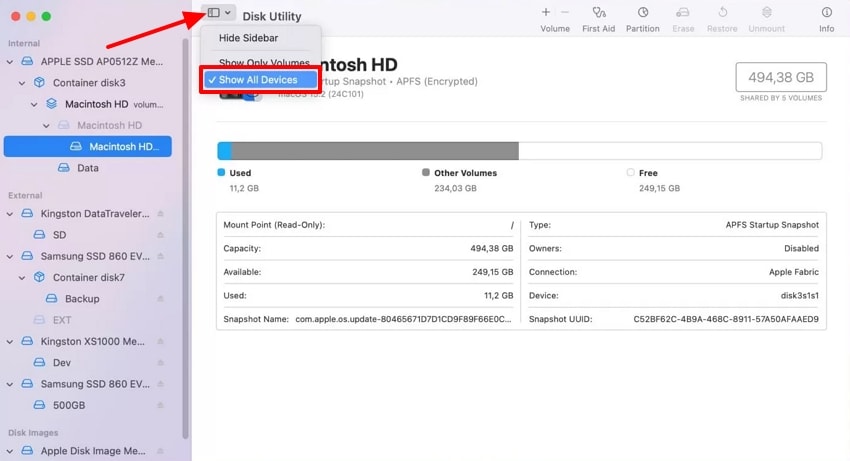Click the sidebar vertical scrollbar
The height and width of the screenshot is (461, 850).
(185, 239)
